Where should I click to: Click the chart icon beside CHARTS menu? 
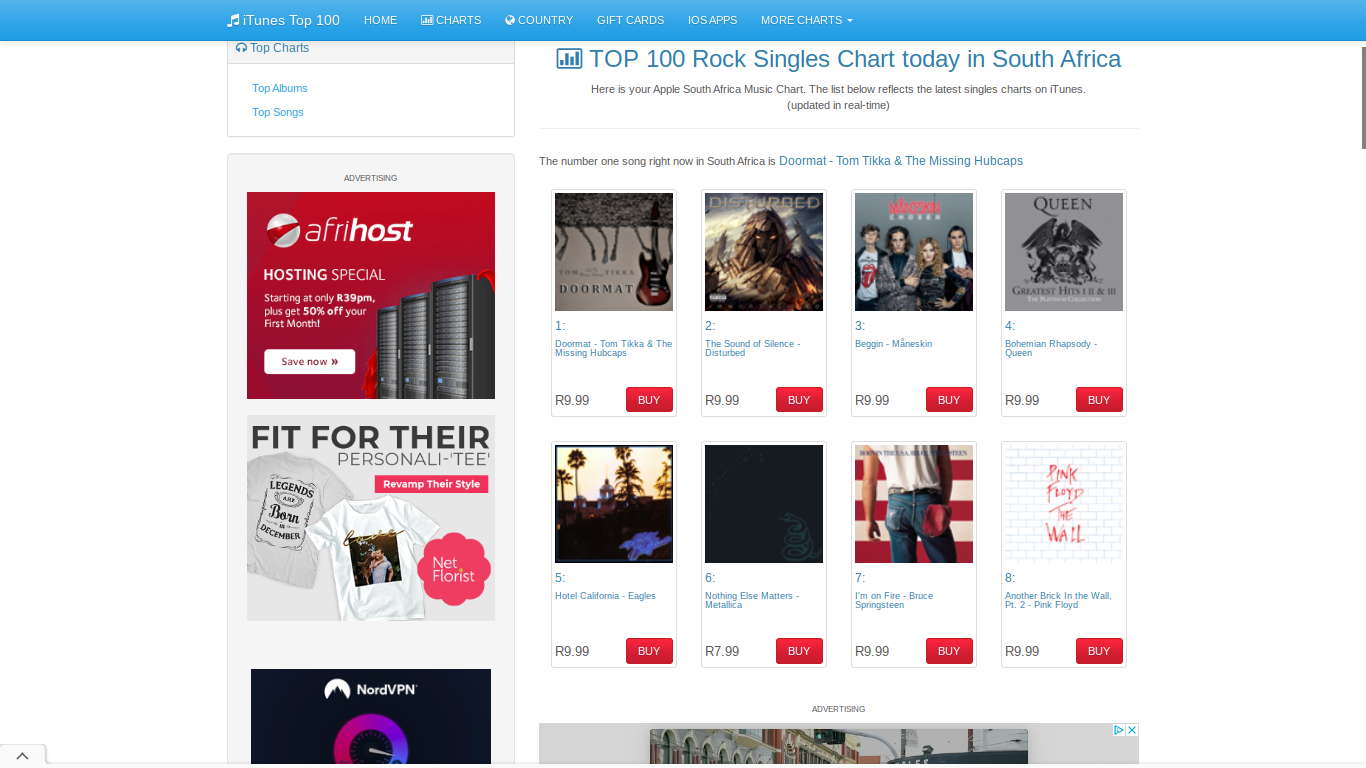click(427, 20)
